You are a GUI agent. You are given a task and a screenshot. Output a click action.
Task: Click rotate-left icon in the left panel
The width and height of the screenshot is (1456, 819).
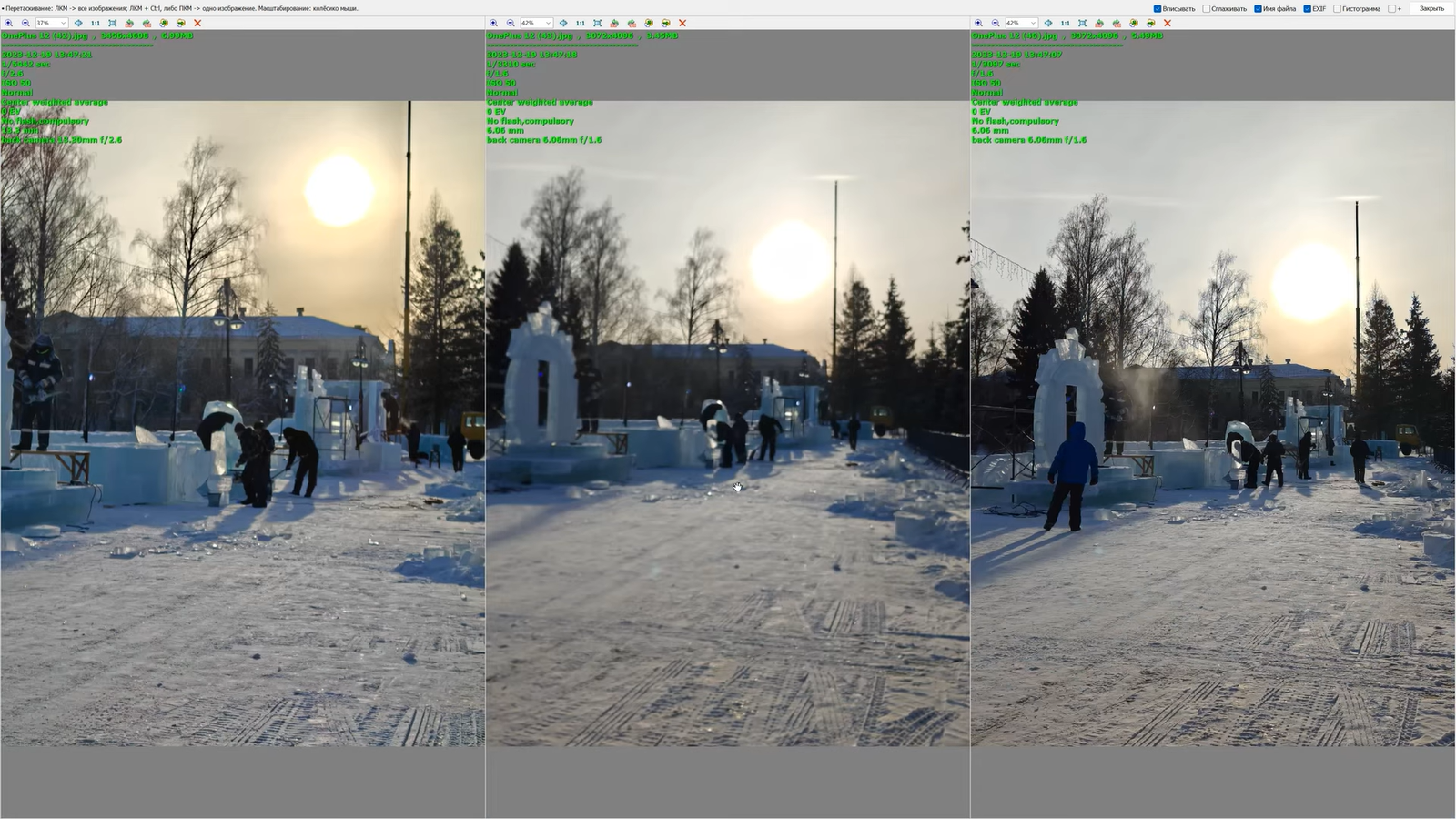tap(129, 23)
